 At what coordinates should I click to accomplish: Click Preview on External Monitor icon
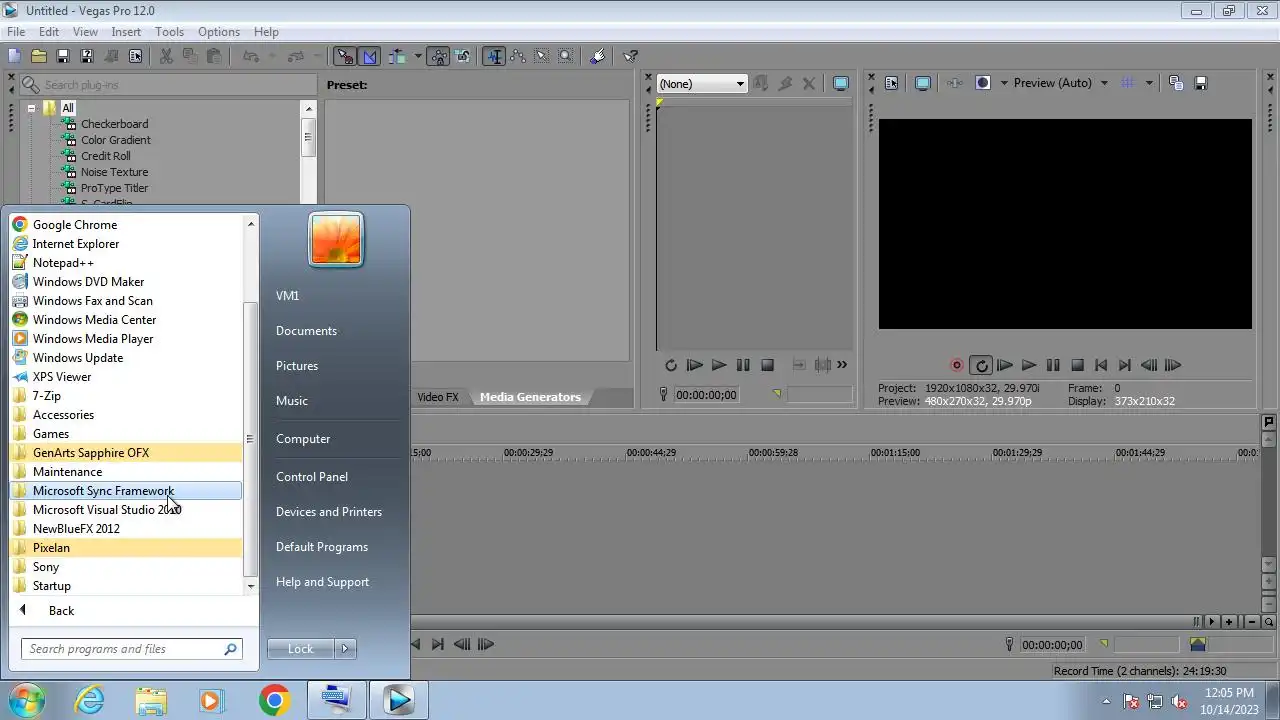click(x=922, y=84)
